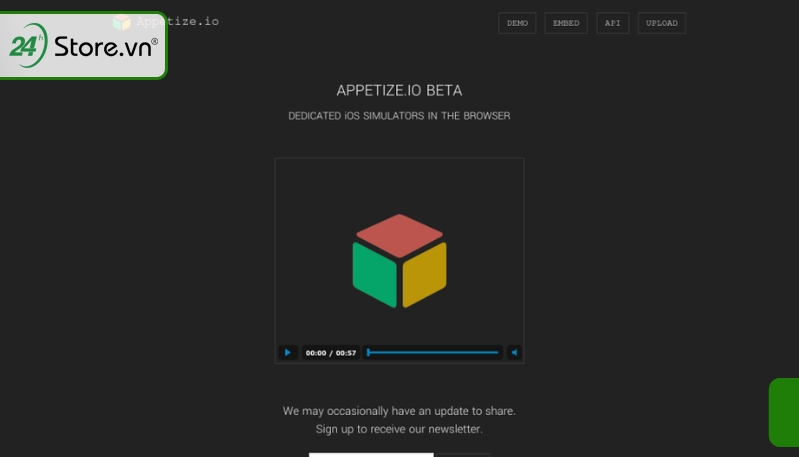Click the middle of the video seek bar
Viewport: 799px width, 457px height.
433,353
